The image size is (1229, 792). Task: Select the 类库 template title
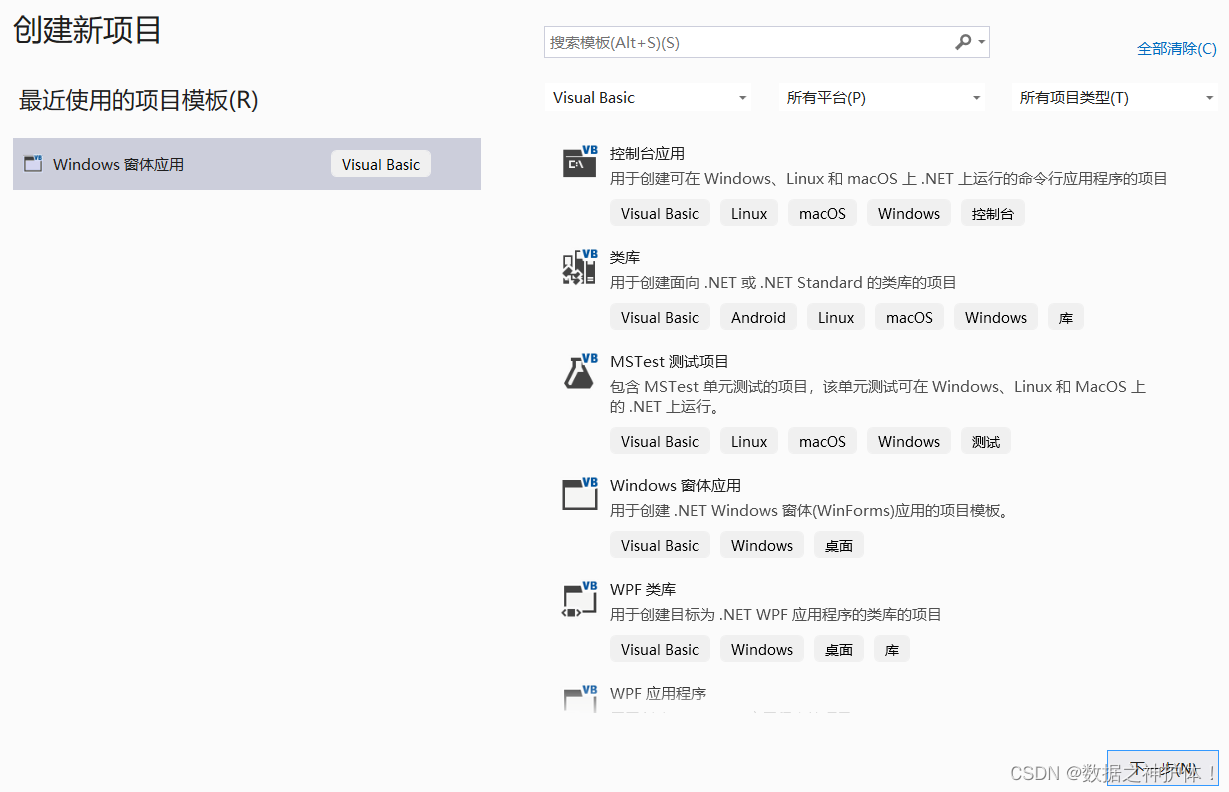click(x=625, y=258)
